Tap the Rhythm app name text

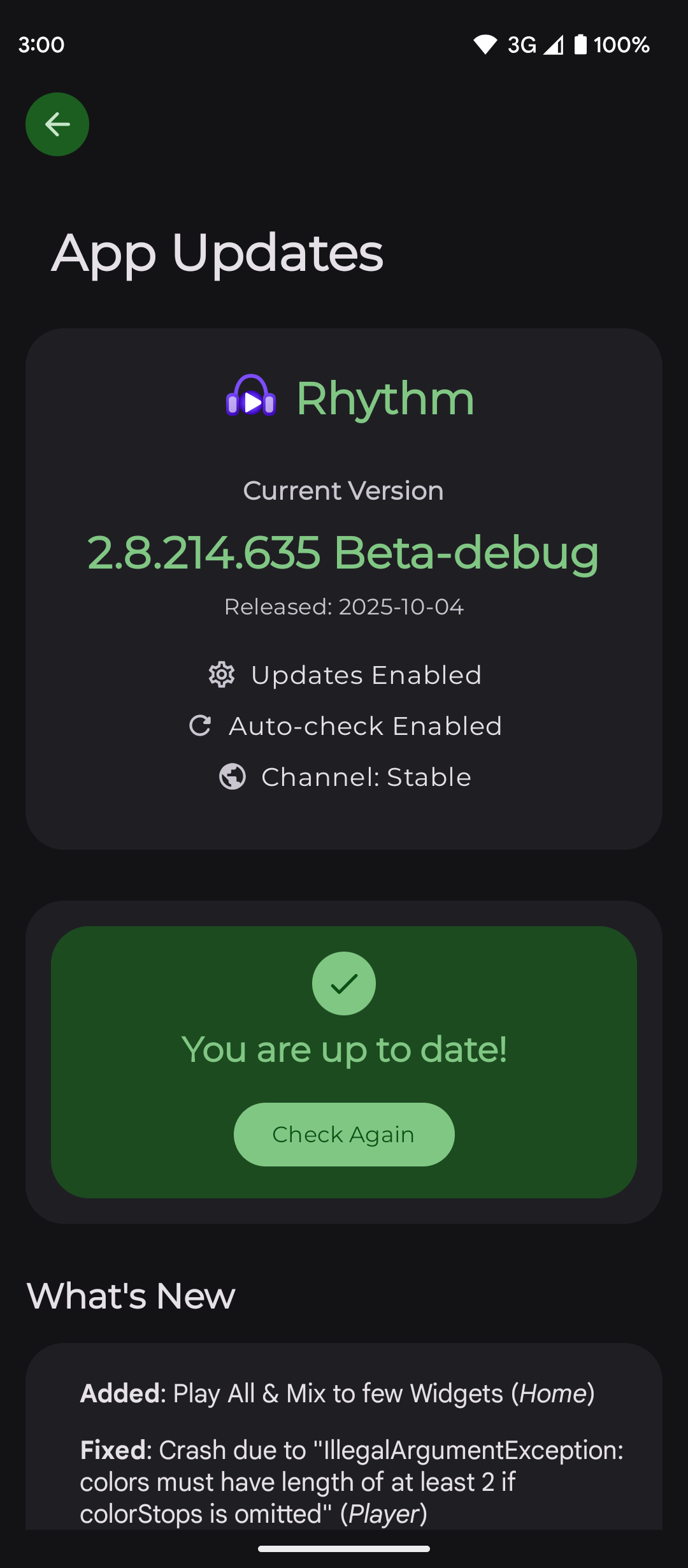[385, 398]
